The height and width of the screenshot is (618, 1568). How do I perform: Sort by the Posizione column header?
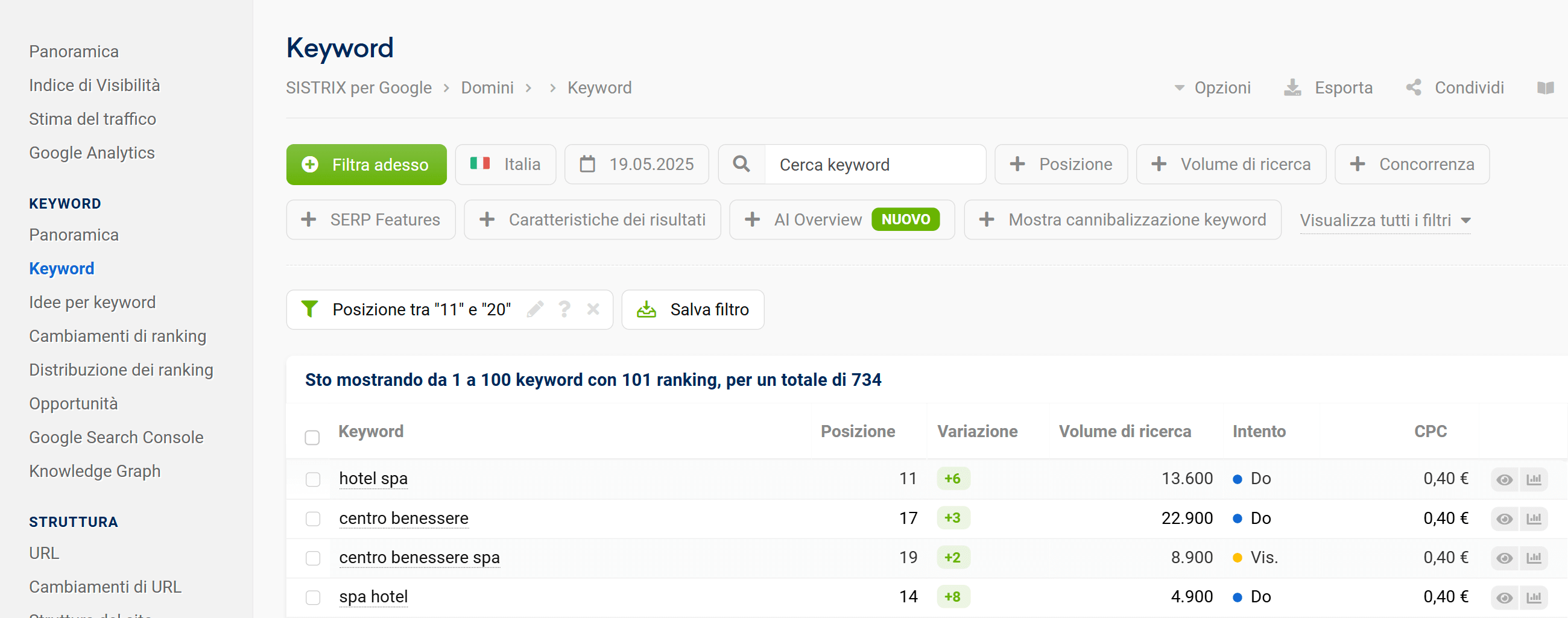[x=858, y=431]
